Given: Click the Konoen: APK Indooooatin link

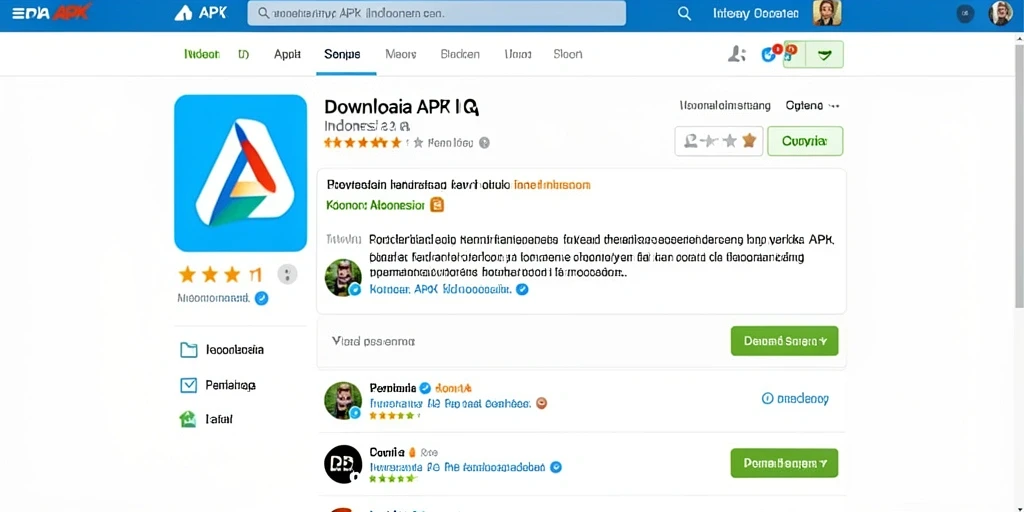Looking at the screenshot, I should click(x=440, y=289).
